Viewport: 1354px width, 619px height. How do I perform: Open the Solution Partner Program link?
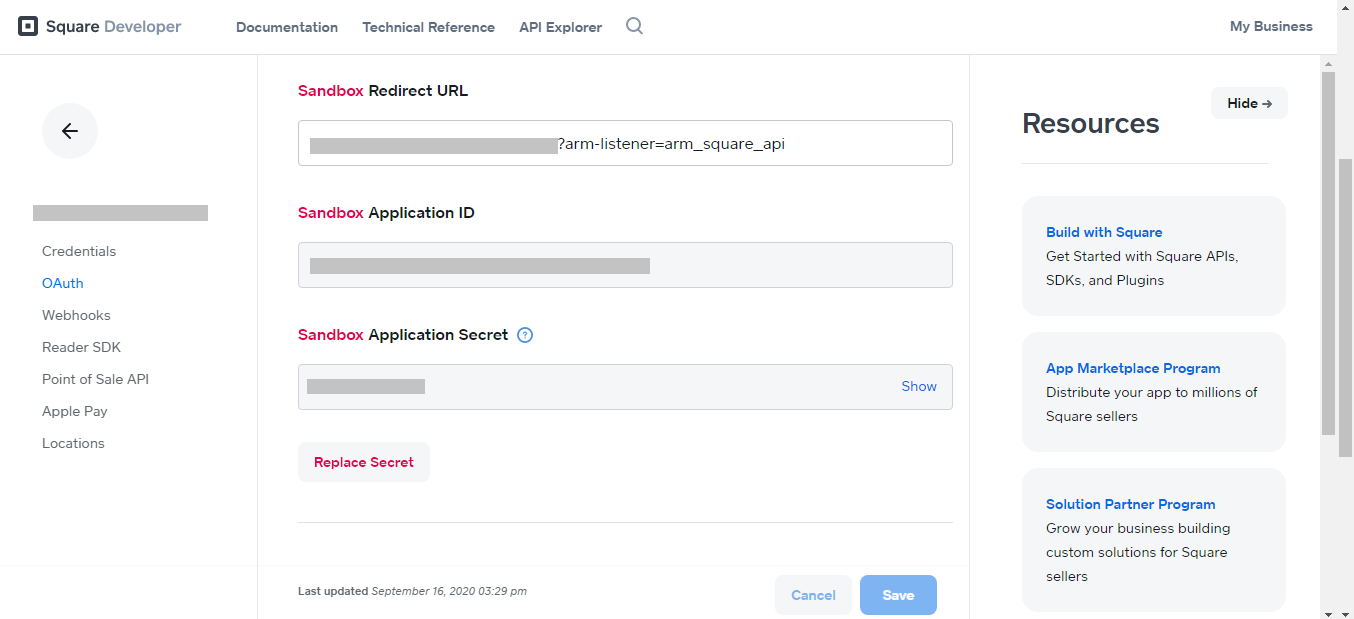tap(1131, 504)
